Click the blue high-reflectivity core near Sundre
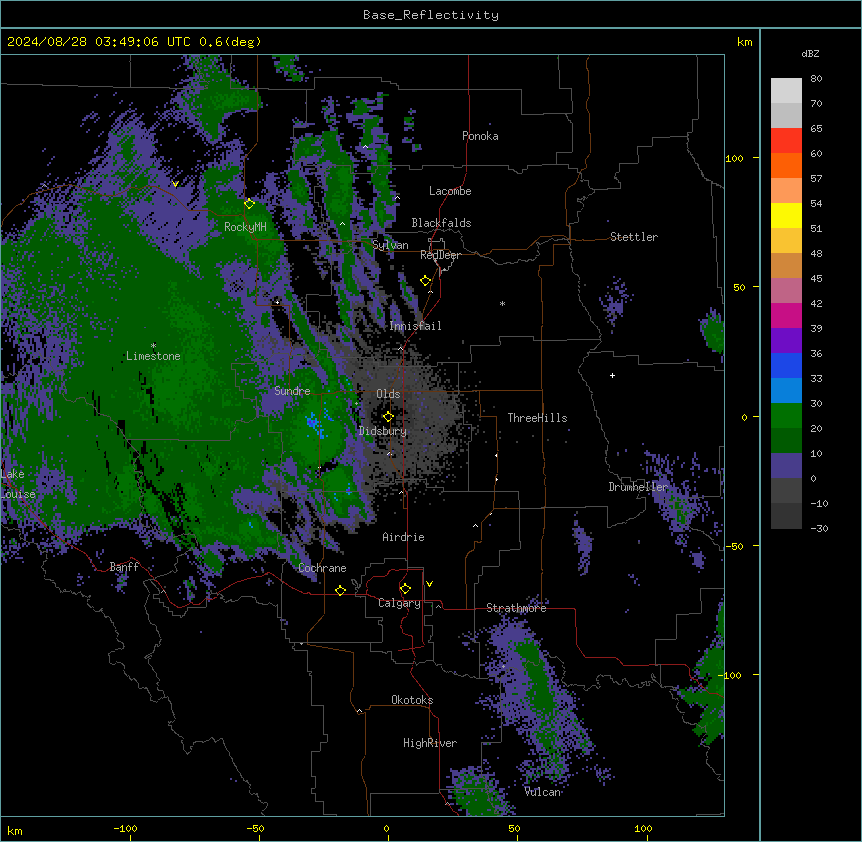 click(x=313, y=422)
